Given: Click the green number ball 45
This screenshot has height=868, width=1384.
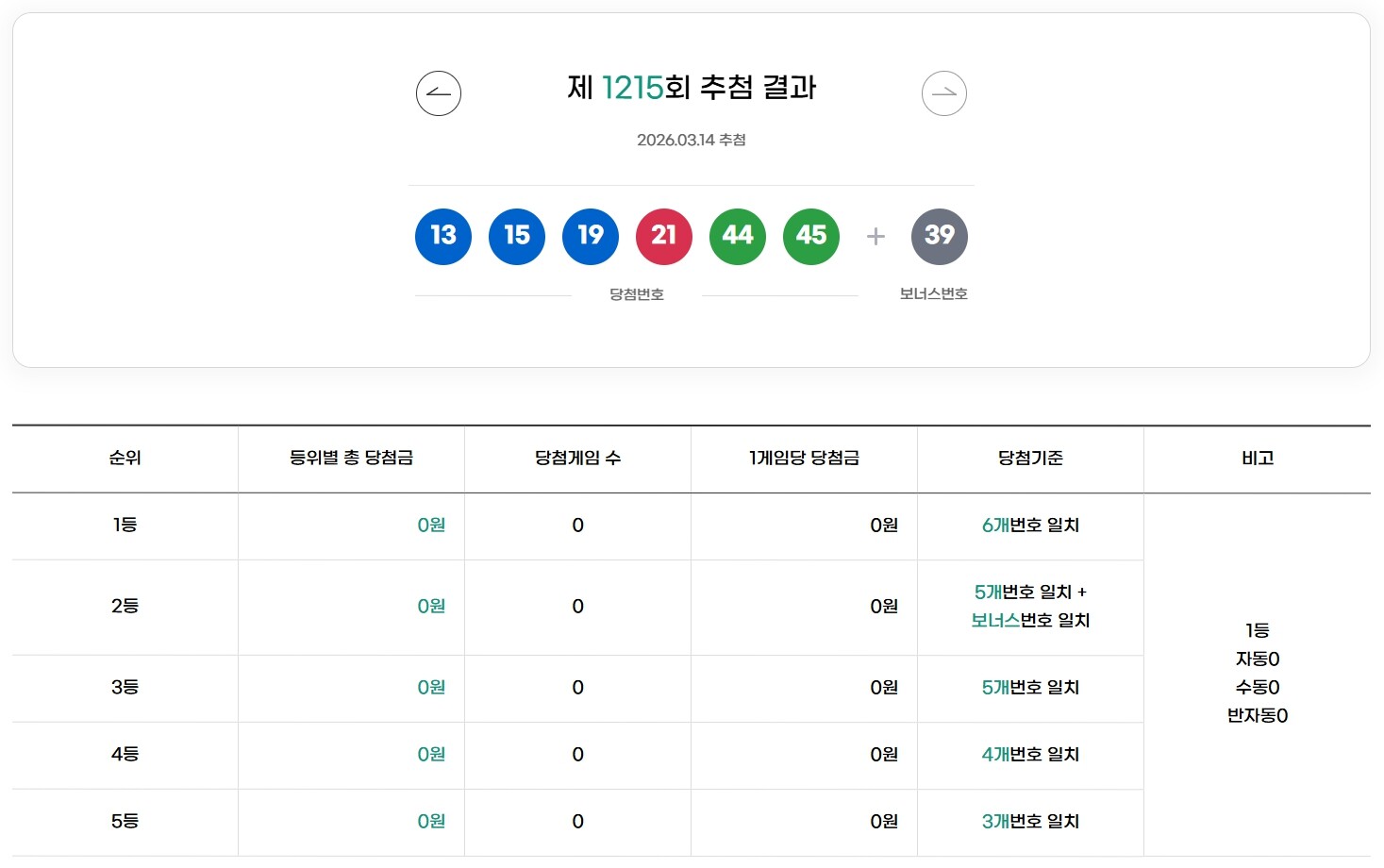Looking at the screenshot, I should (x=811, y=236).
